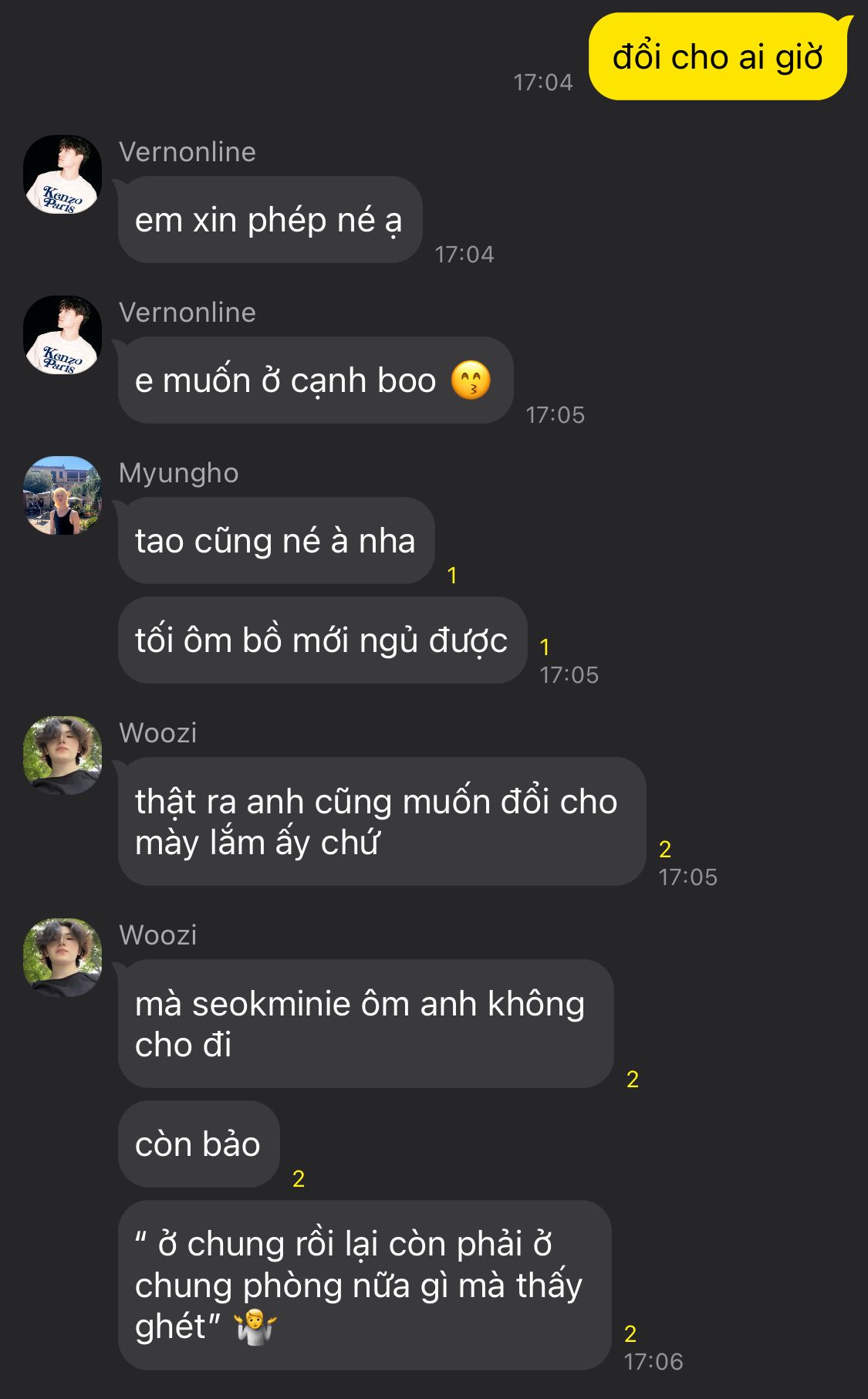Tap the "còn bảo" message bubble
Screen dimensions: 868x1399
(198, 1144)
